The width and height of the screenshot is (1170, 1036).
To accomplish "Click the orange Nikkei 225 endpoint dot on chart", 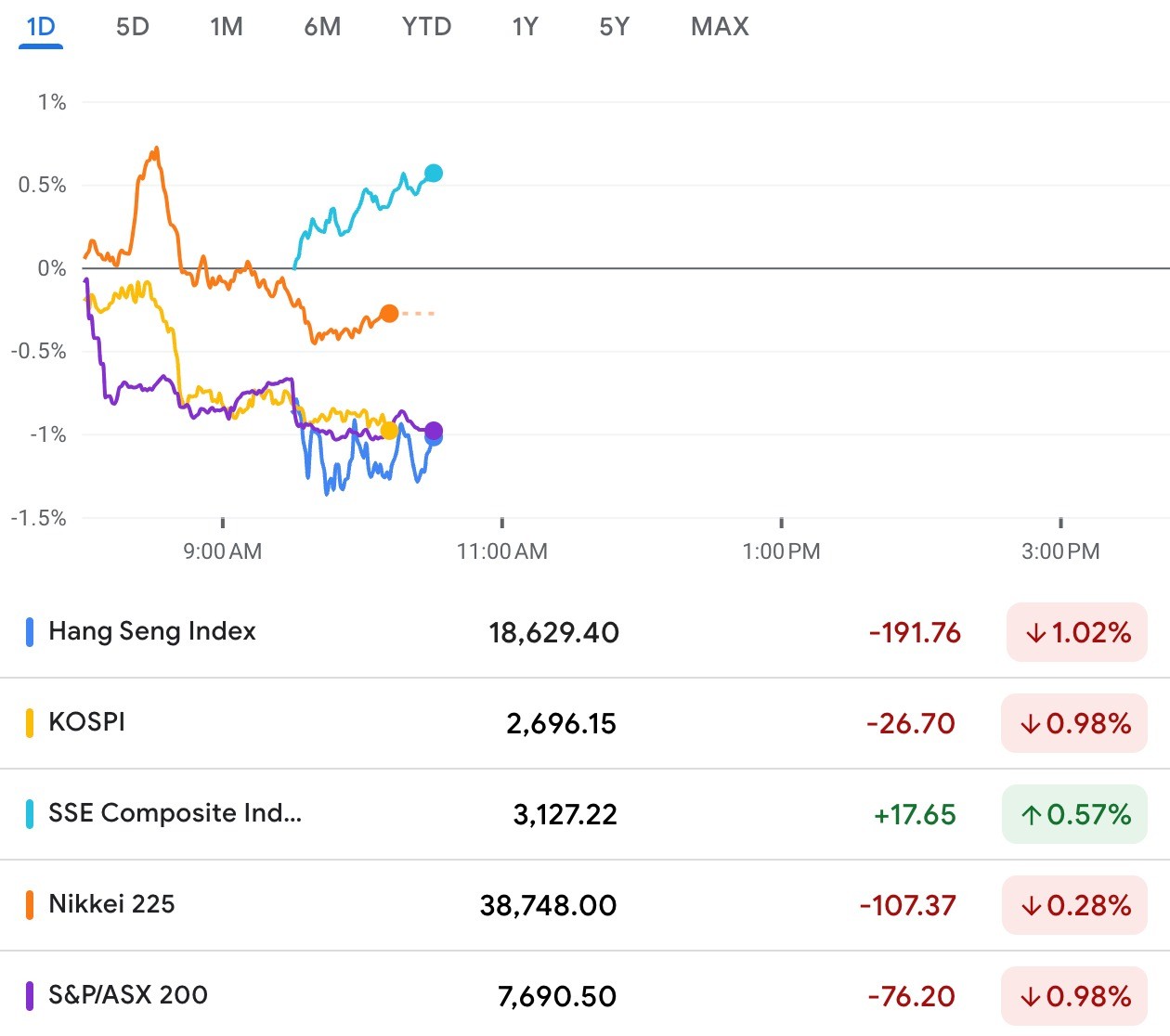I will (x=389, y=314).
